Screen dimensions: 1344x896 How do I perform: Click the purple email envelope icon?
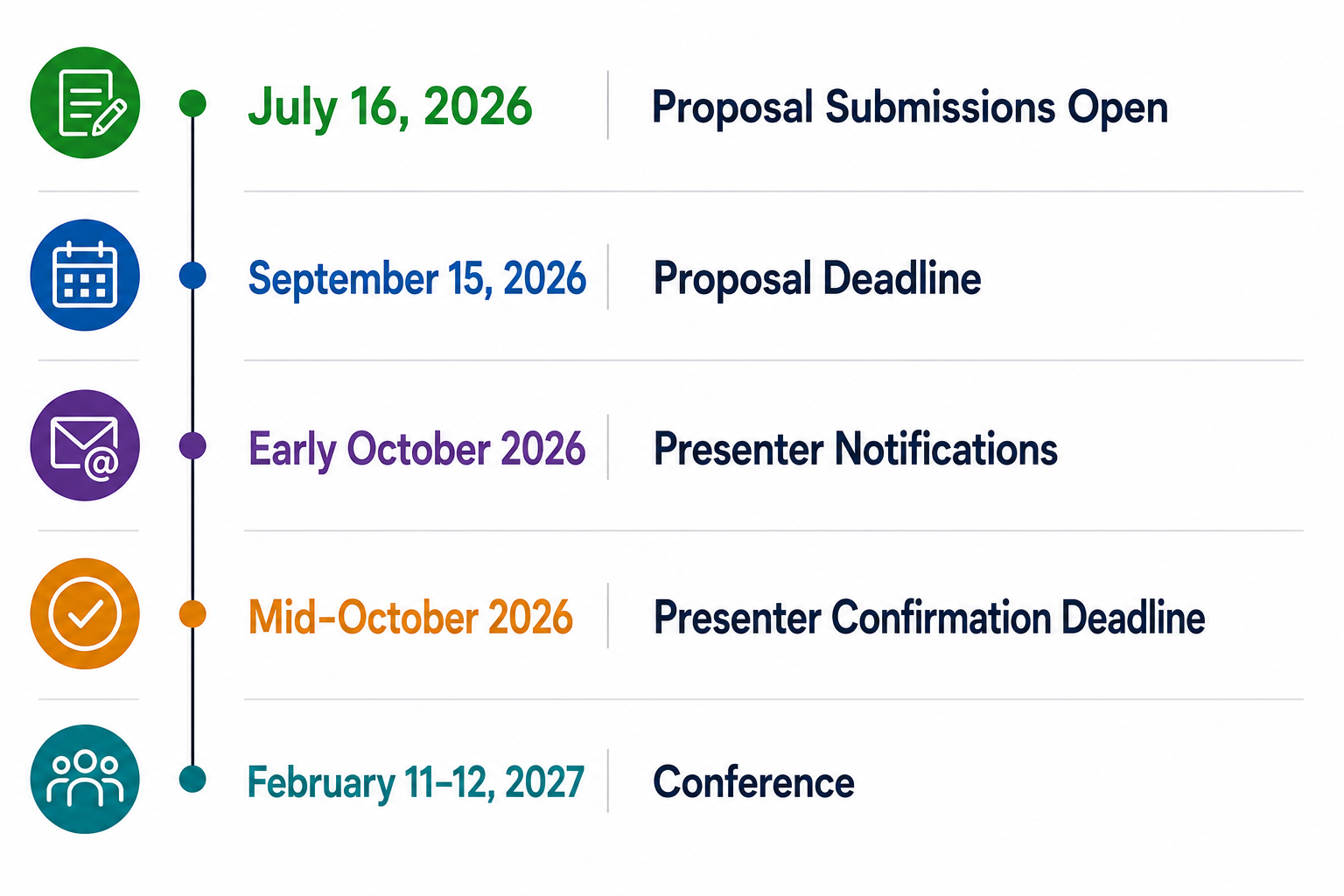85,445
